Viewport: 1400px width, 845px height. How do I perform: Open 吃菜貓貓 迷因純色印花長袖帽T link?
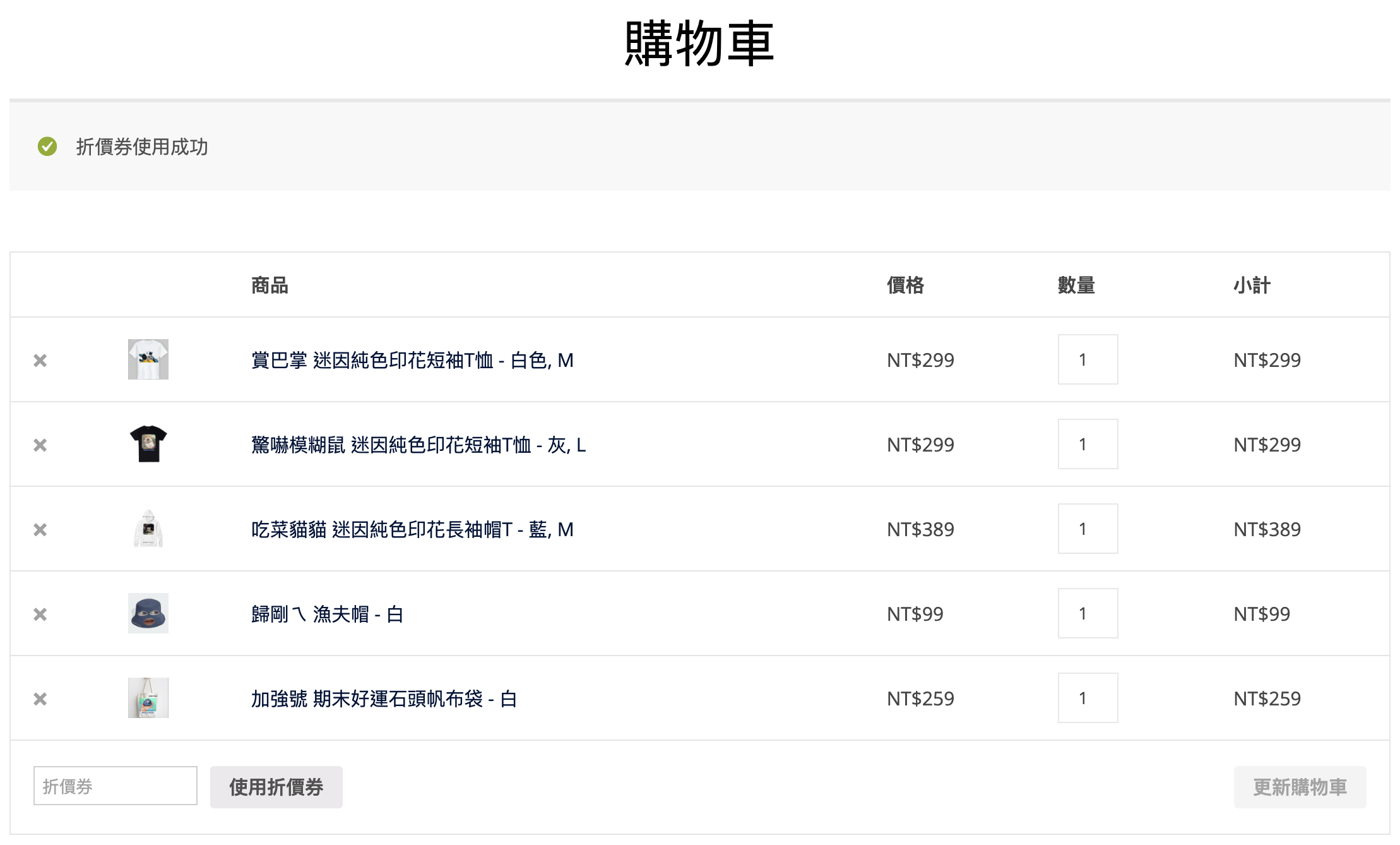click(412, 530)
